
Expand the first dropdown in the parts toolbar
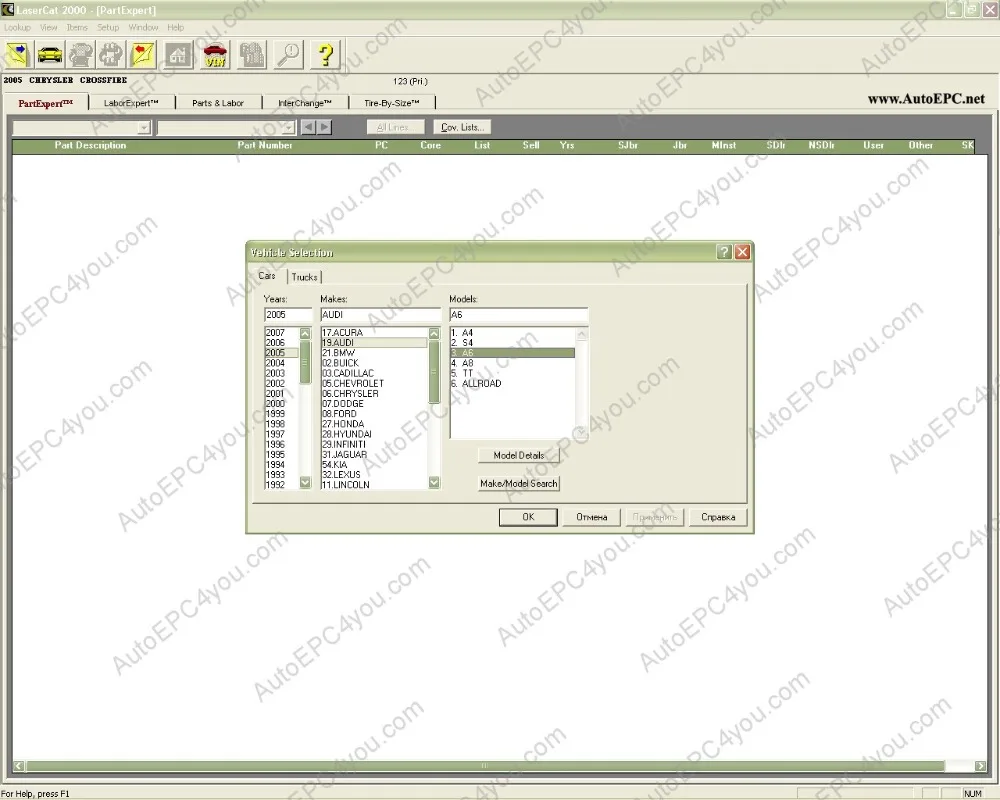pos(143,128)
